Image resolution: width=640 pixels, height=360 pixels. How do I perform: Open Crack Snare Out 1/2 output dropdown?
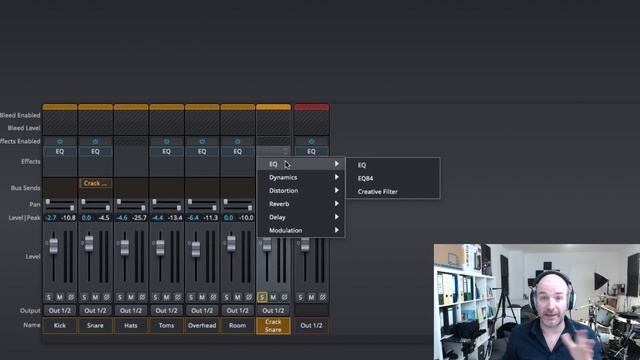[x=273, y=311]
